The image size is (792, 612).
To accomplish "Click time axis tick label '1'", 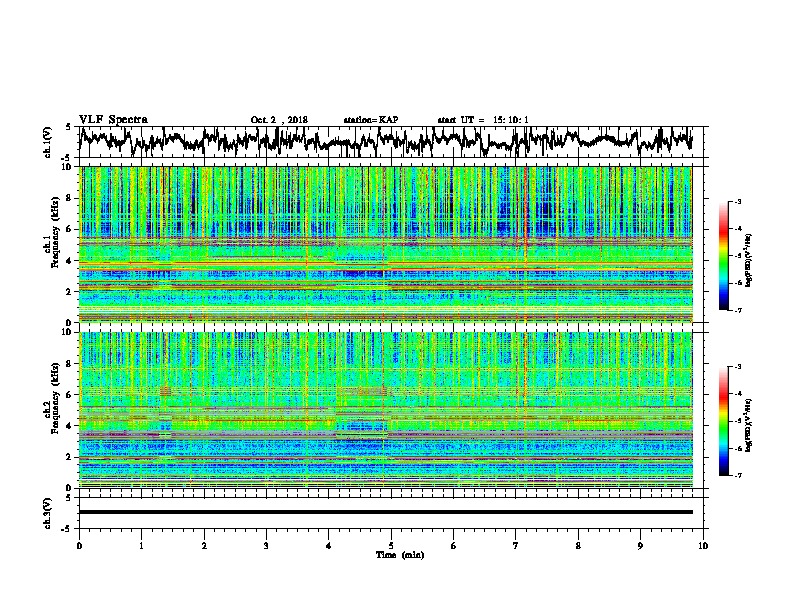I will coord(141,546).
